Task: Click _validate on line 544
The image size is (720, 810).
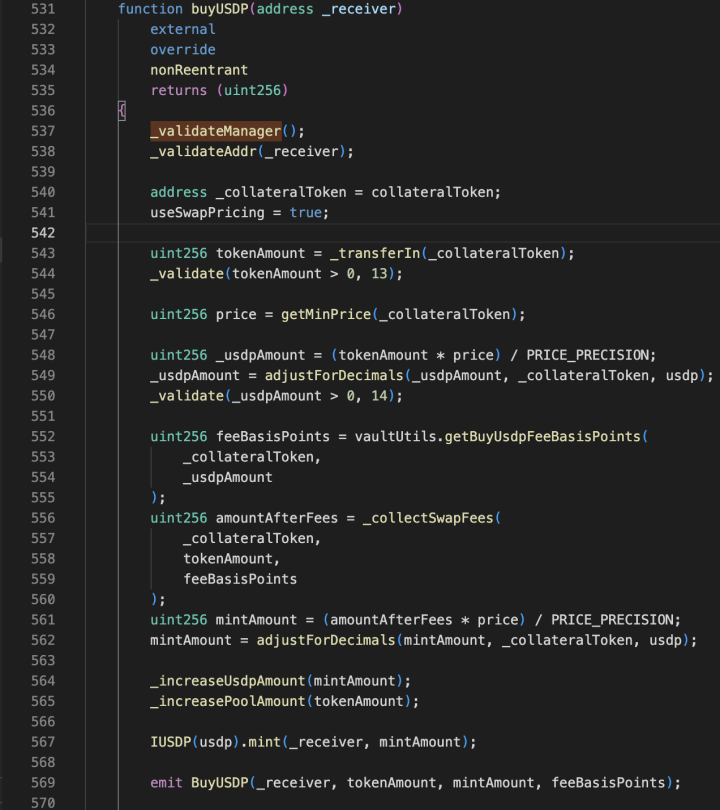Action: tap(187, 274)
